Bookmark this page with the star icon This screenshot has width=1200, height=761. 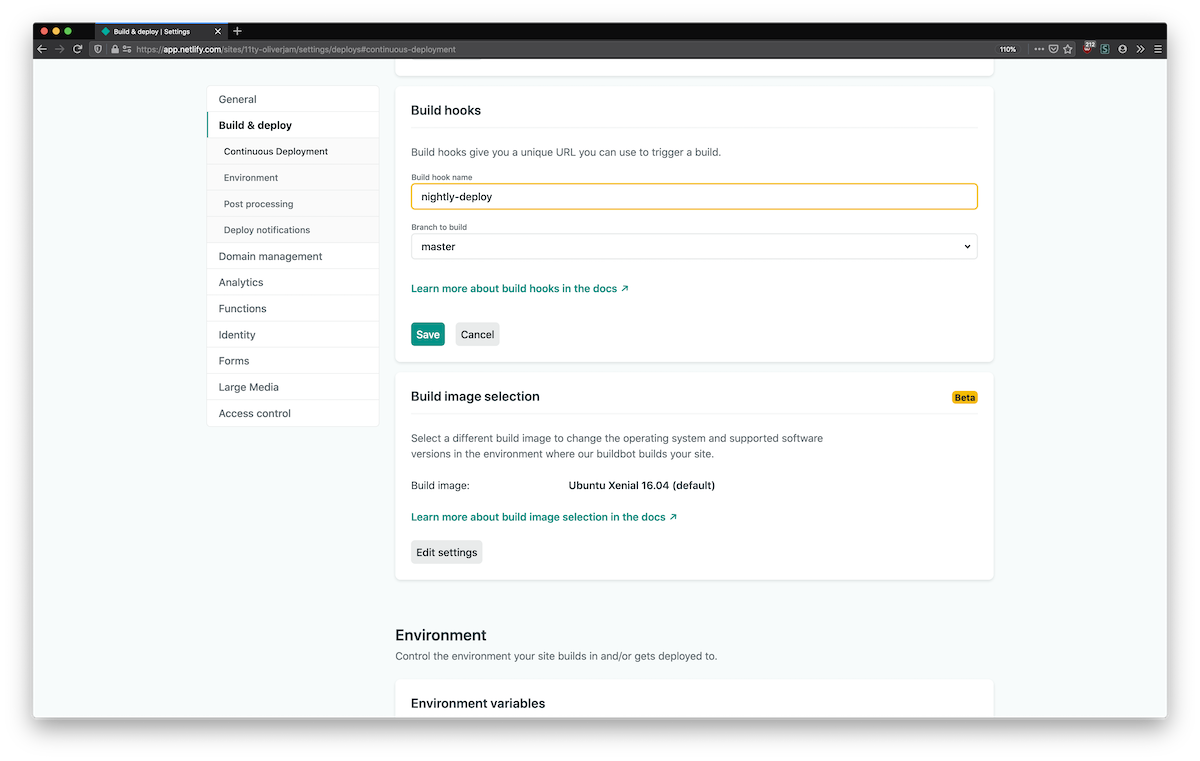coord(1068,49)
